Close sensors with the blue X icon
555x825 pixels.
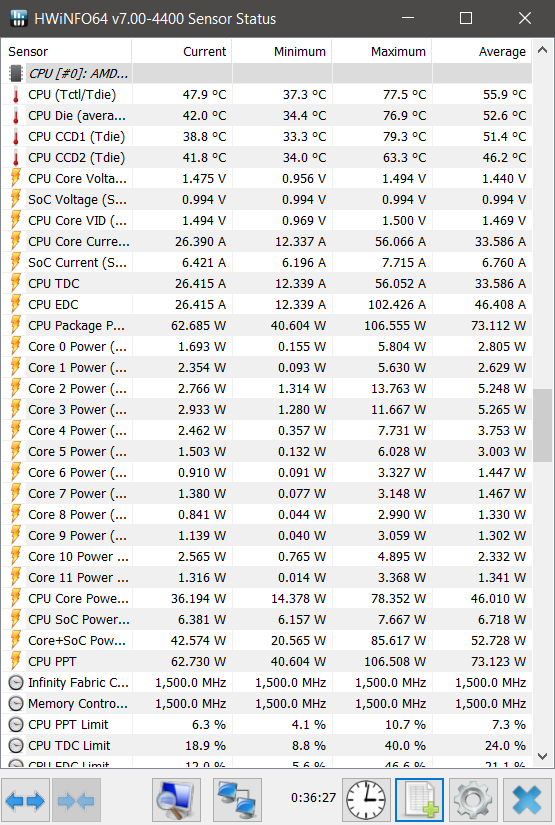[527, 800]
